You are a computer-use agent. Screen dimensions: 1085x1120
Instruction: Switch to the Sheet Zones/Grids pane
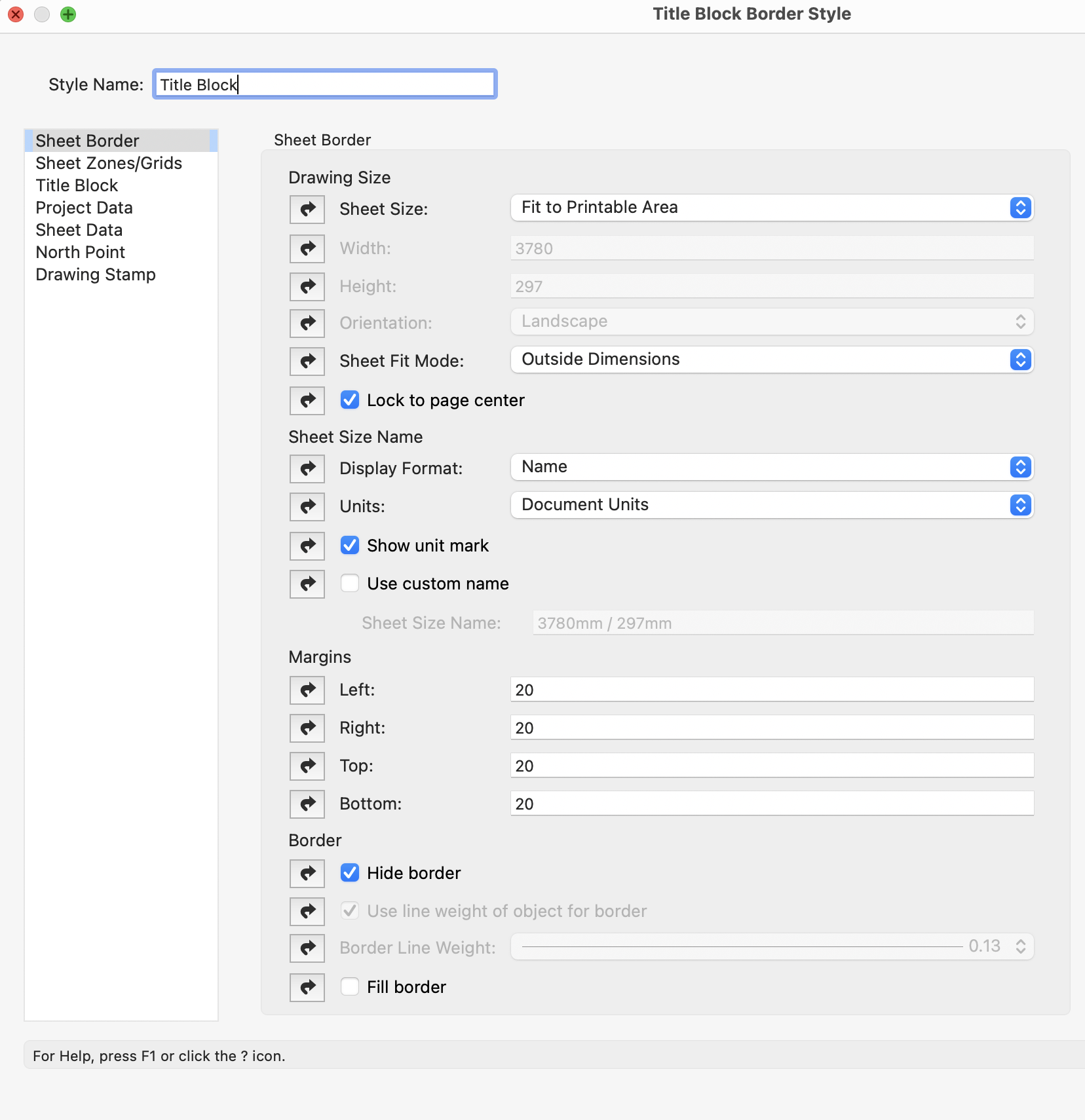(109, 163)
